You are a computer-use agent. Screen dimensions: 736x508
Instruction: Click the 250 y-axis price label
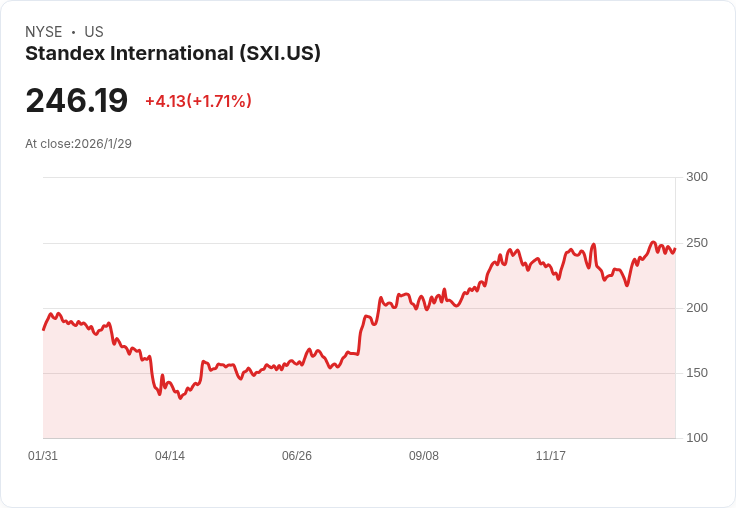tap(696, 243)
